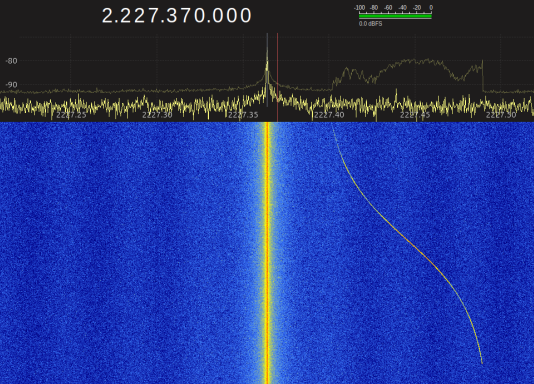Viewport: 534px width, 384px height.
Task: Click the -90 label on the dB axis
Action: click(x=11, y=84)
